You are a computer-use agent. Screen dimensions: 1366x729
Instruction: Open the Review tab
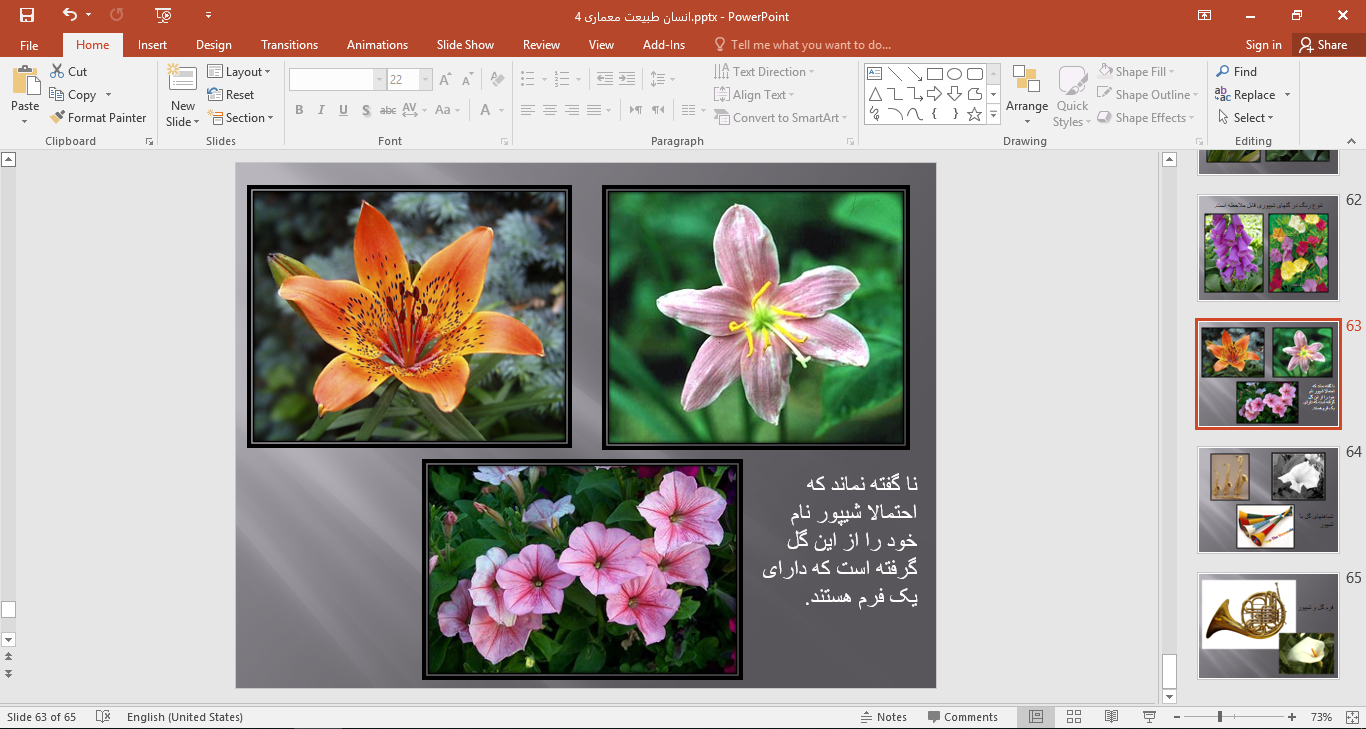(x=541, y=45)
